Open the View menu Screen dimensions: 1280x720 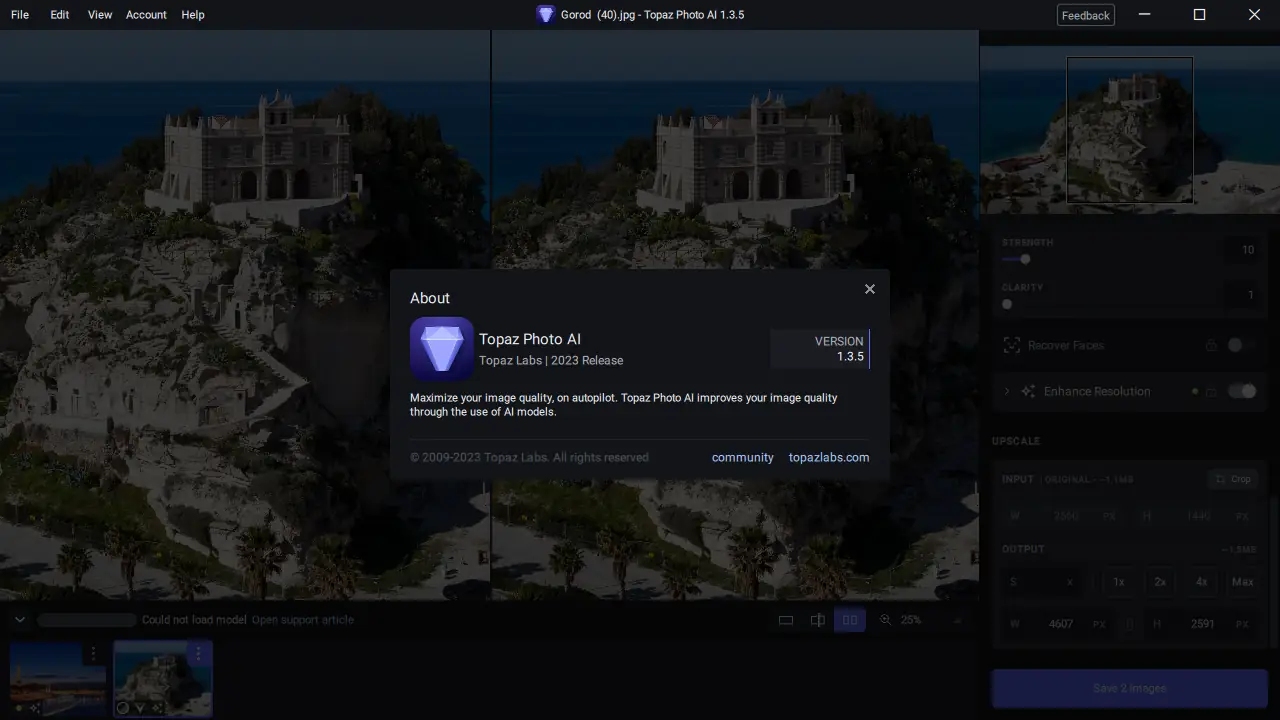pos(100,15)
